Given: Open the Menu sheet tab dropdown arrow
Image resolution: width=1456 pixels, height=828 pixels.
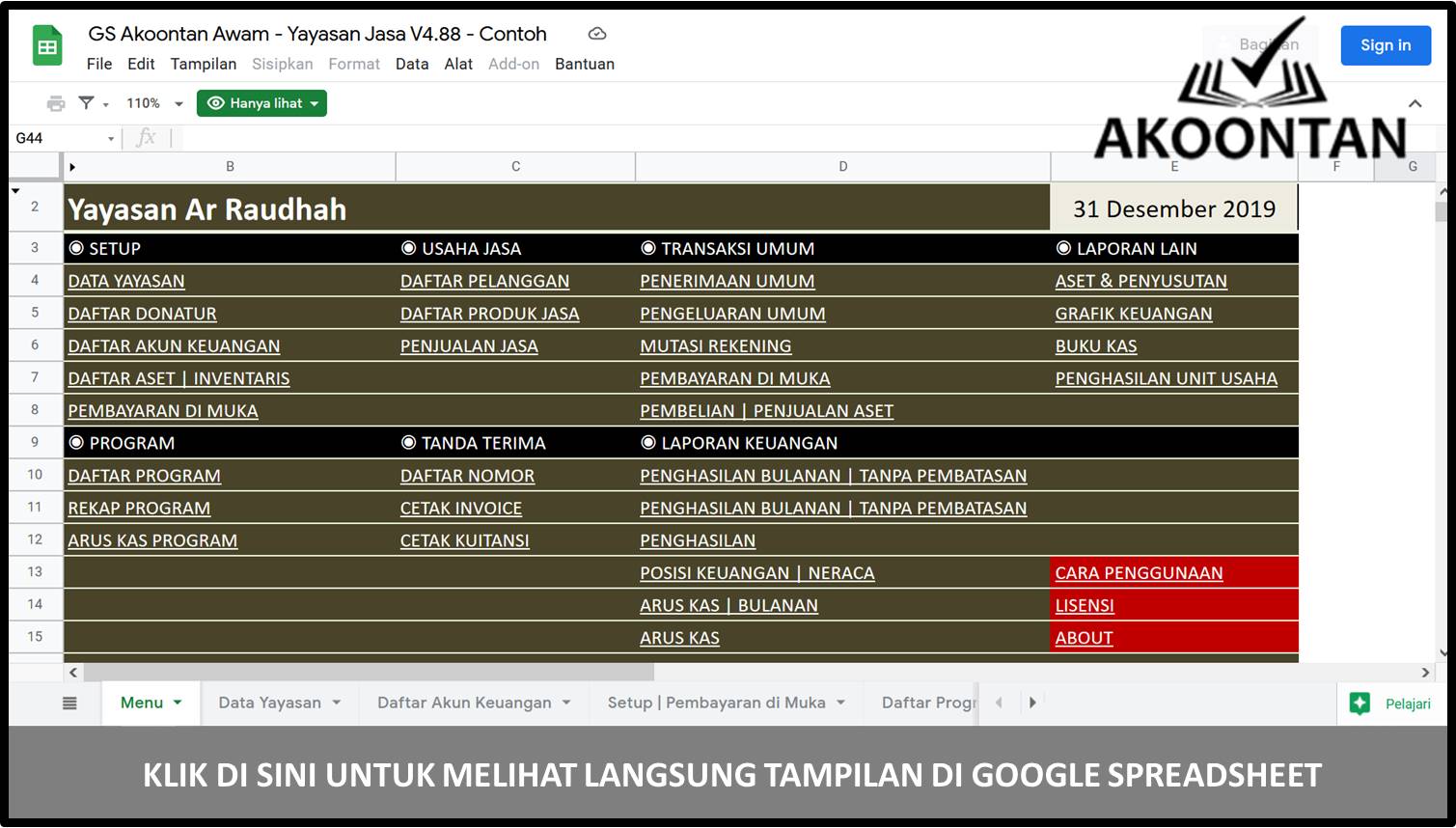Looking at the screenshot, I should [178, 703].
